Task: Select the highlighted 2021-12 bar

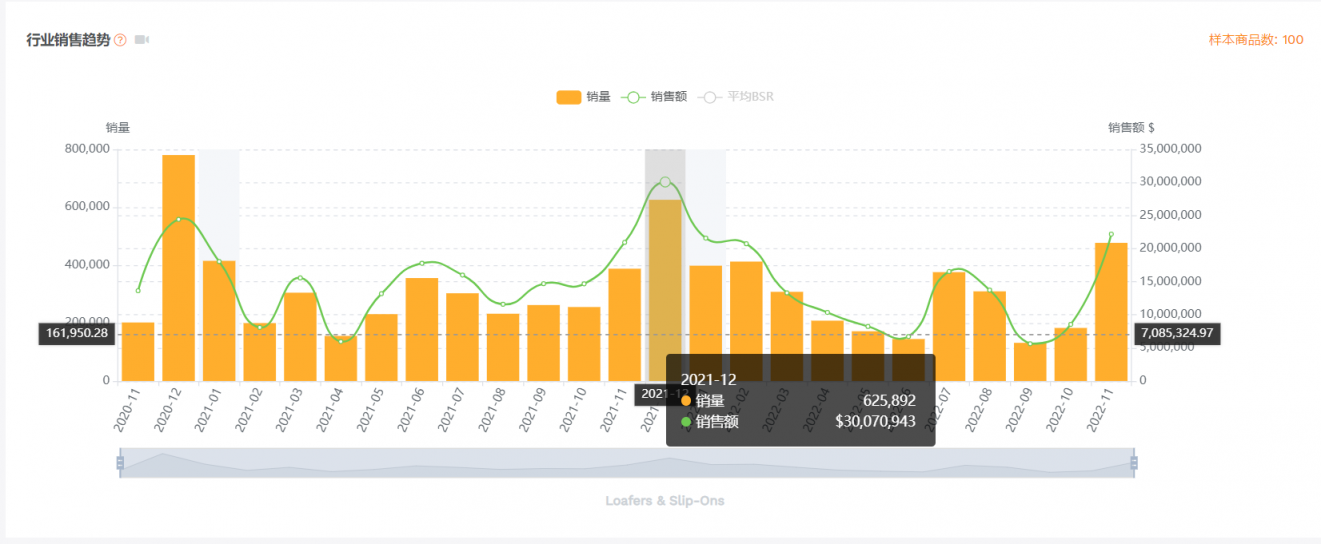Action: coord(665,290)
